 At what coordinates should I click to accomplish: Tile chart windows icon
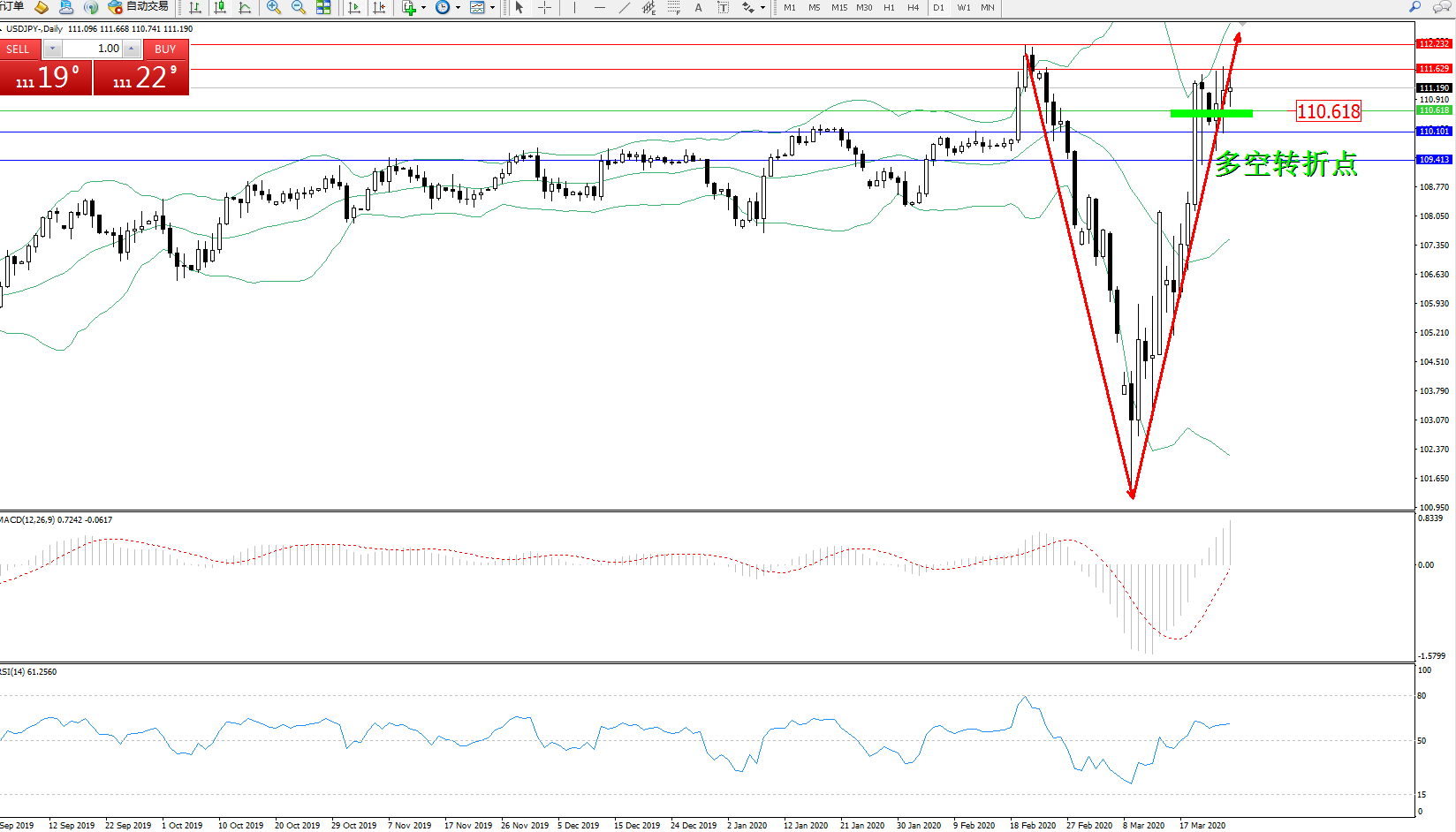tap(323, 8)
